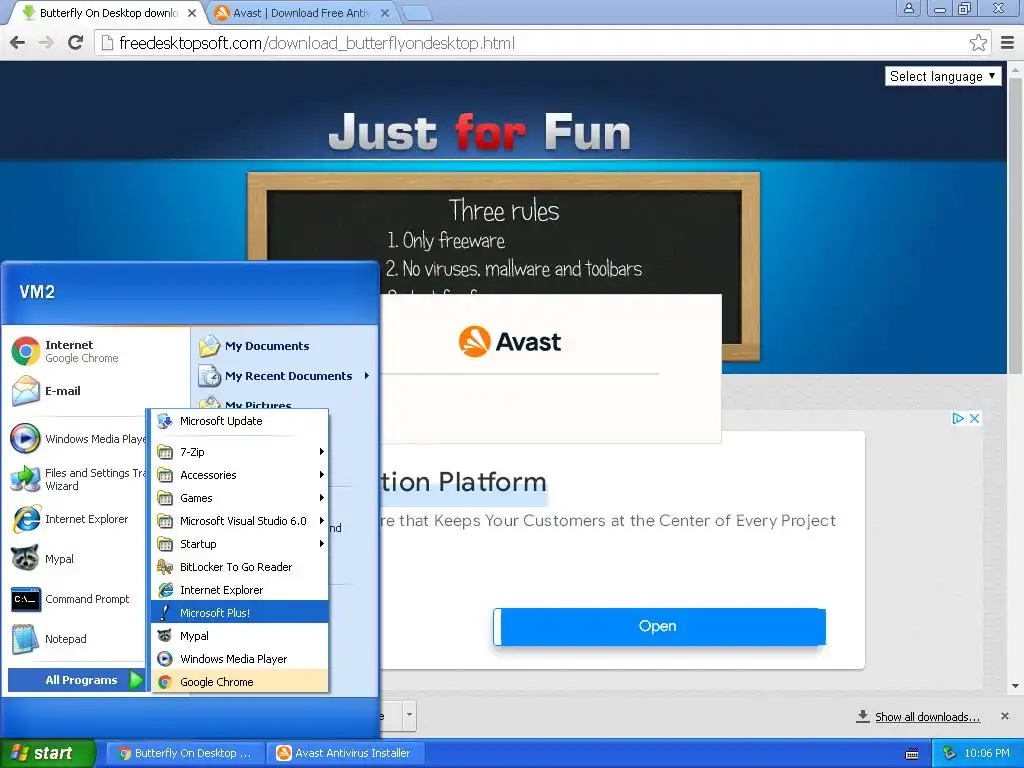Select Windows Media Player in programs list
The height and width of the screenshot is (768, 1024).
coord(240,659)
